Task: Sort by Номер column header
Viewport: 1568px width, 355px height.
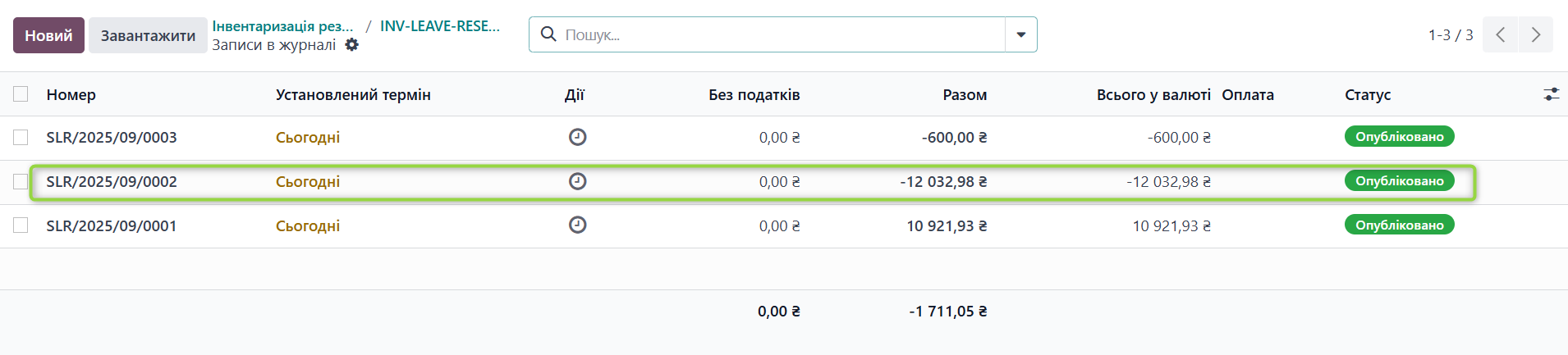Action: [x=71, y=94]
